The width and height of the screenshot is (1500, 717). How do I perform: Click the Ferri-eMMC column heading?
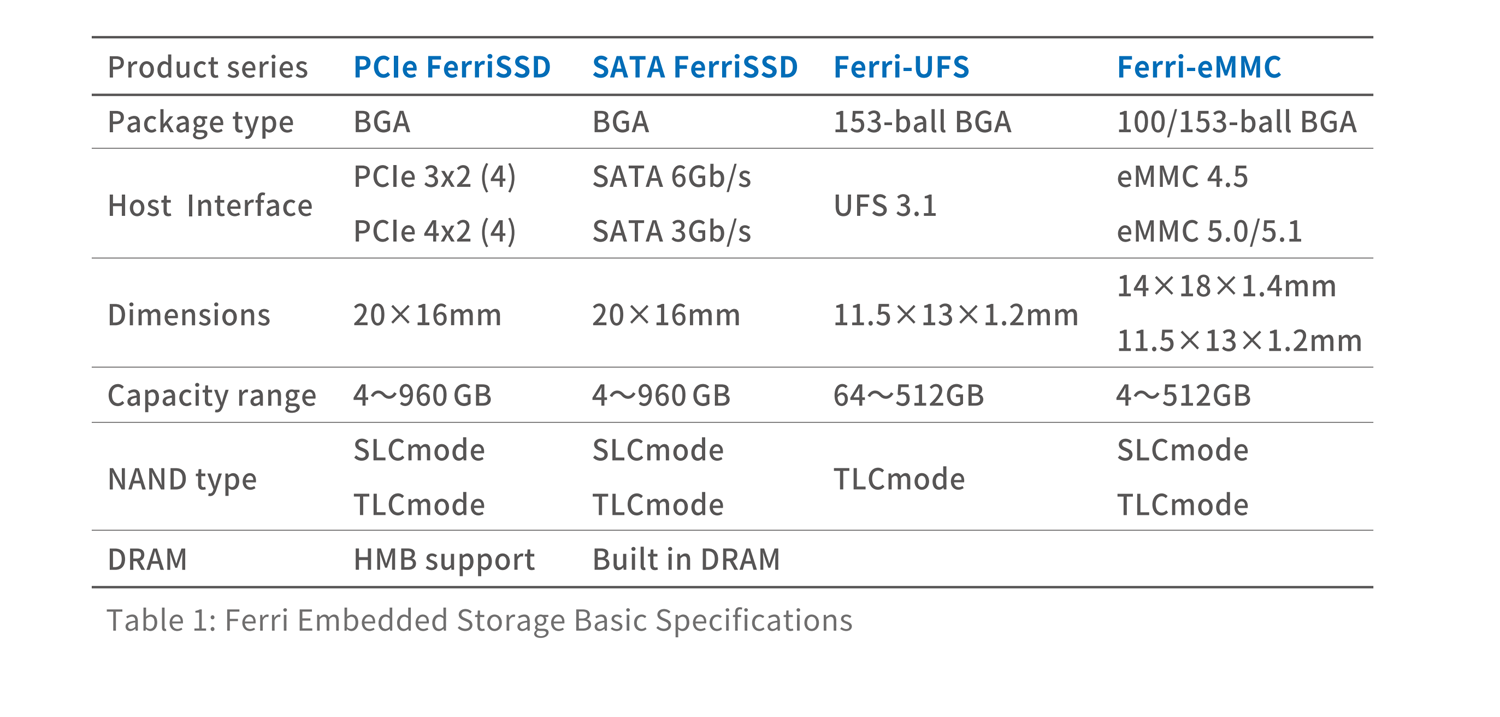[x=1199, y=67]
